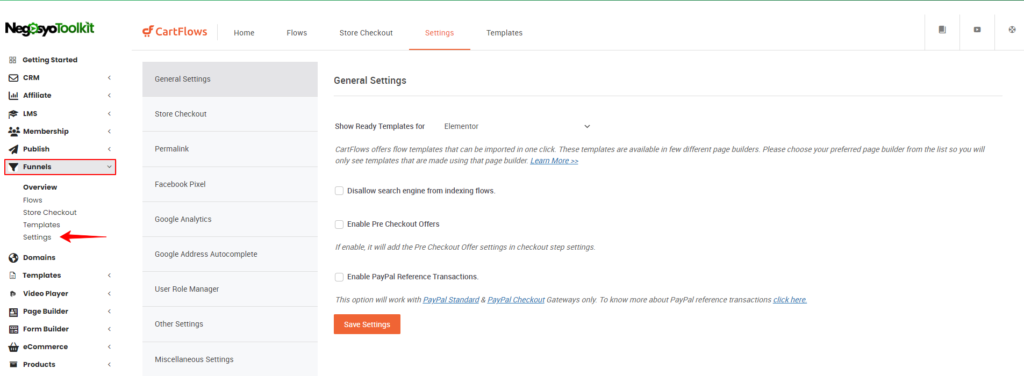Open Settings under Funnels sidebar
This screenshot has height=376, width=1024.
click(x=37, y=237)
